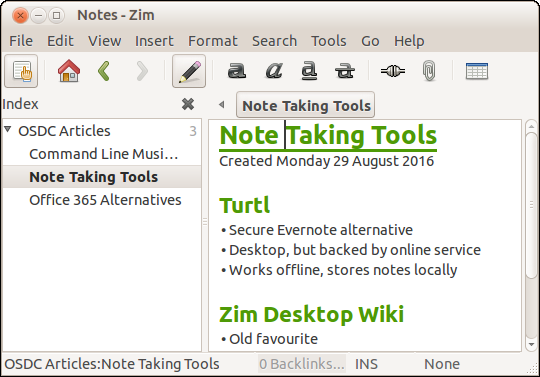Show the 0 Backlinks list
The height and width of the screenshot is (377, 540).
click(302, 364)
